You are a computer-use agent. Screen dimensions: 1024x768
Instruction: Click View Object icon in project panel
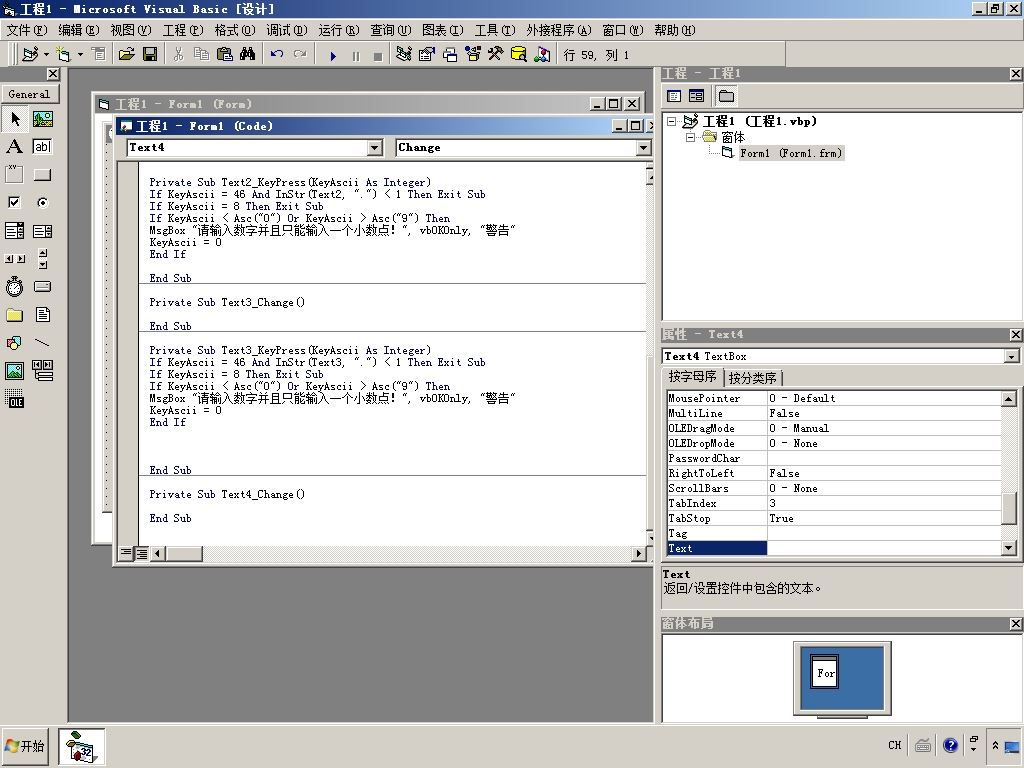pyautogui.click(x=697, y=96)
